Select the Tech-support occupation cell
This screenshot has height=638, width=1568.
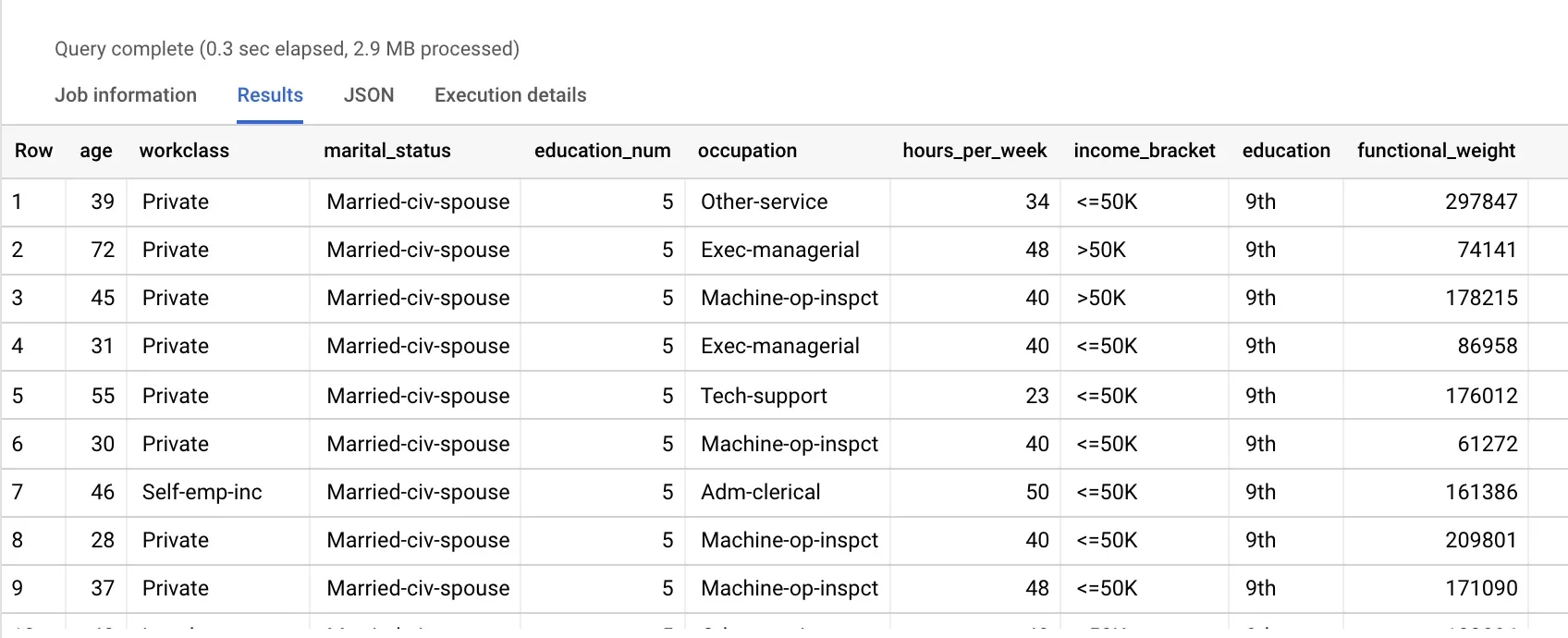coord(764,396)
